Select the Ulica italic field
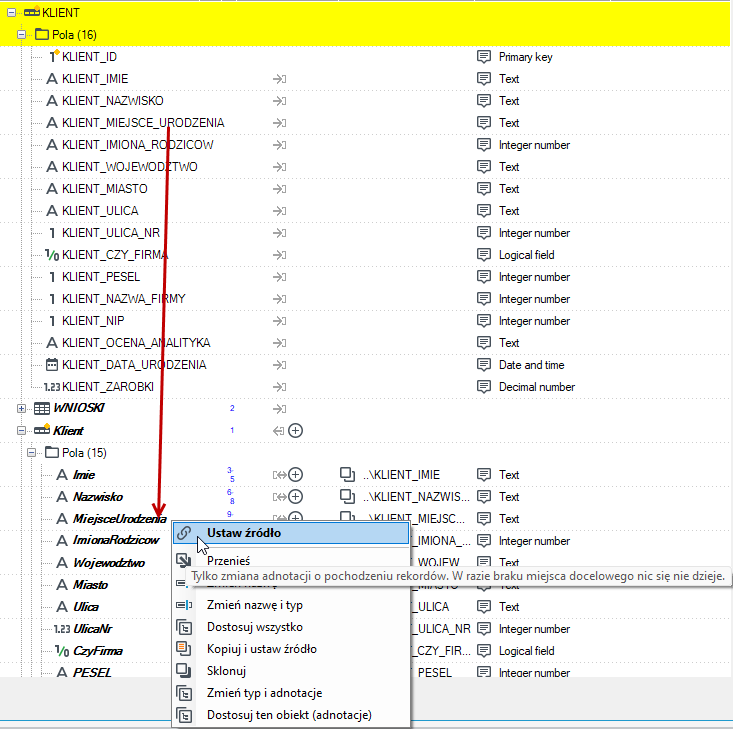This screenshot has width=733, height=729. [x=86, y=607]
